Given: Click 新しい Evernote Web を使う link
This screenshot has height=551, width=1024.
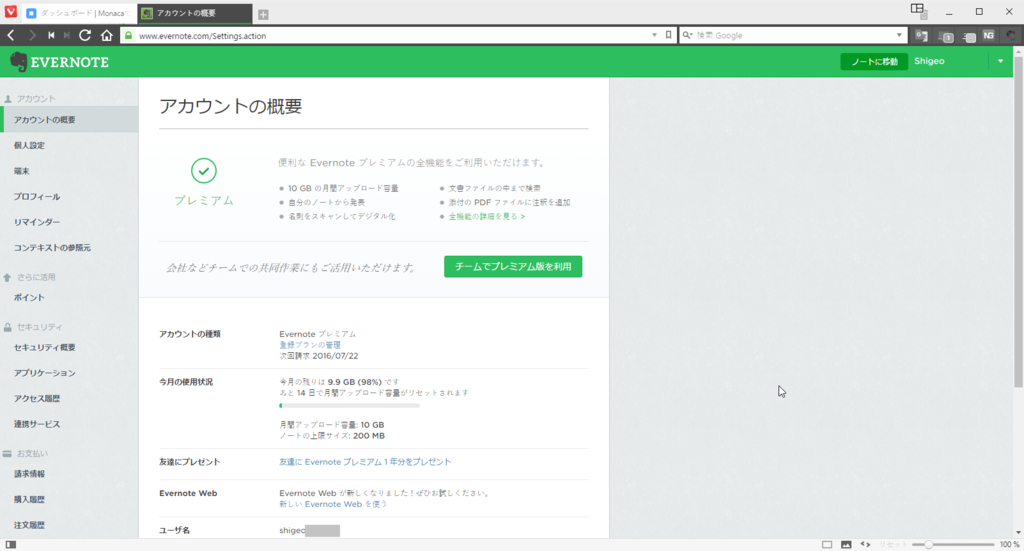Looking at the screenshot, I should point(333,504).
